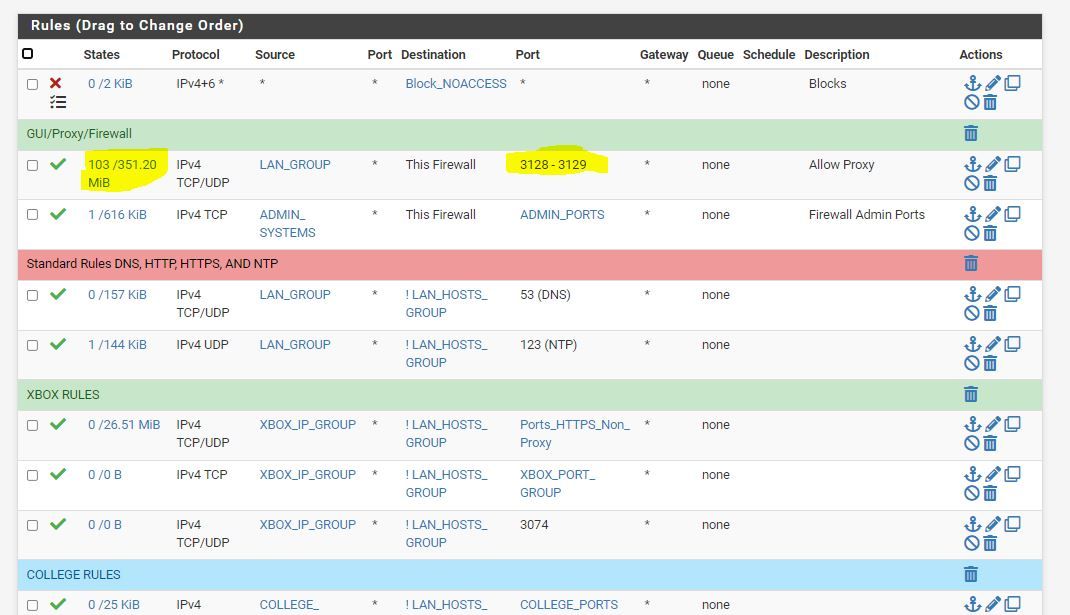1070x615 pixels.
Task: Delete the Standard Rules separator
Action: (x=971, y=263)
